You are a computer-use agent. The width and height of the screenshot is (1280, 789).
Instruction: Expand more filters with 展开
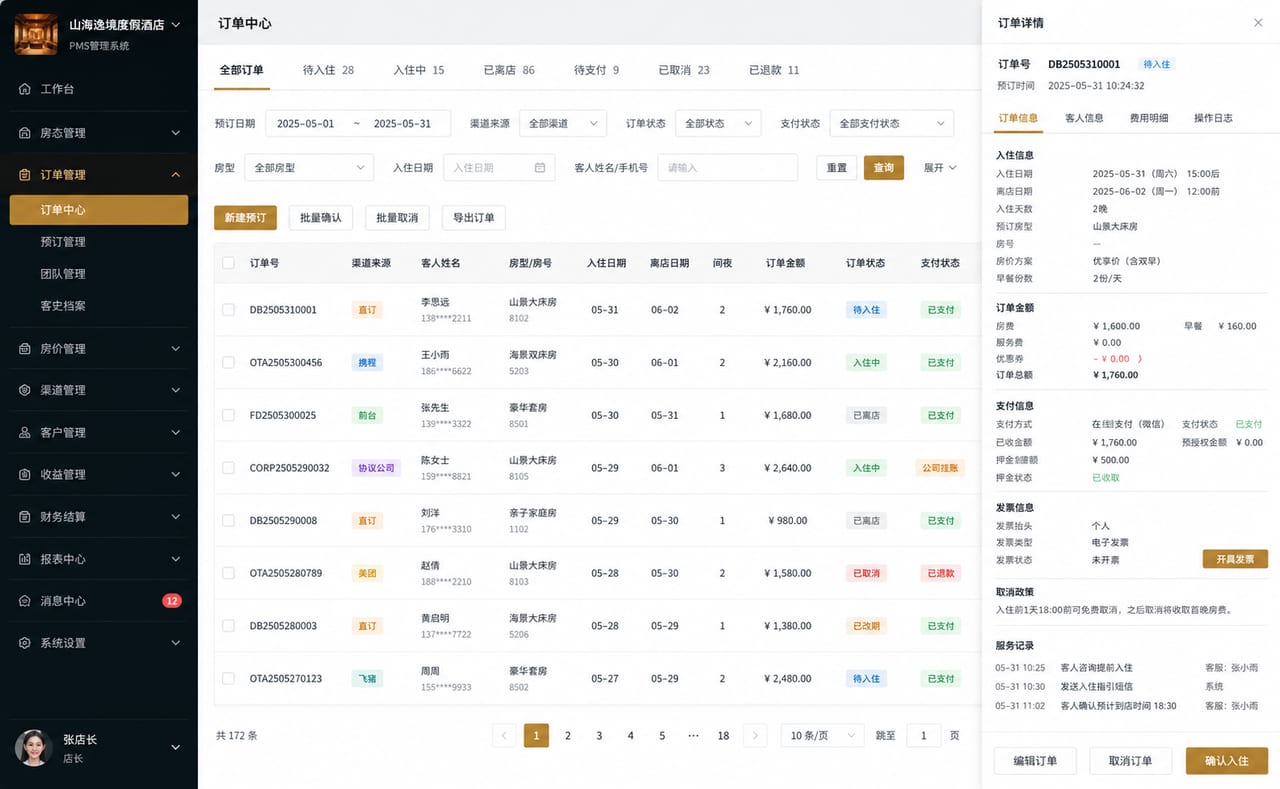[940, 168]
